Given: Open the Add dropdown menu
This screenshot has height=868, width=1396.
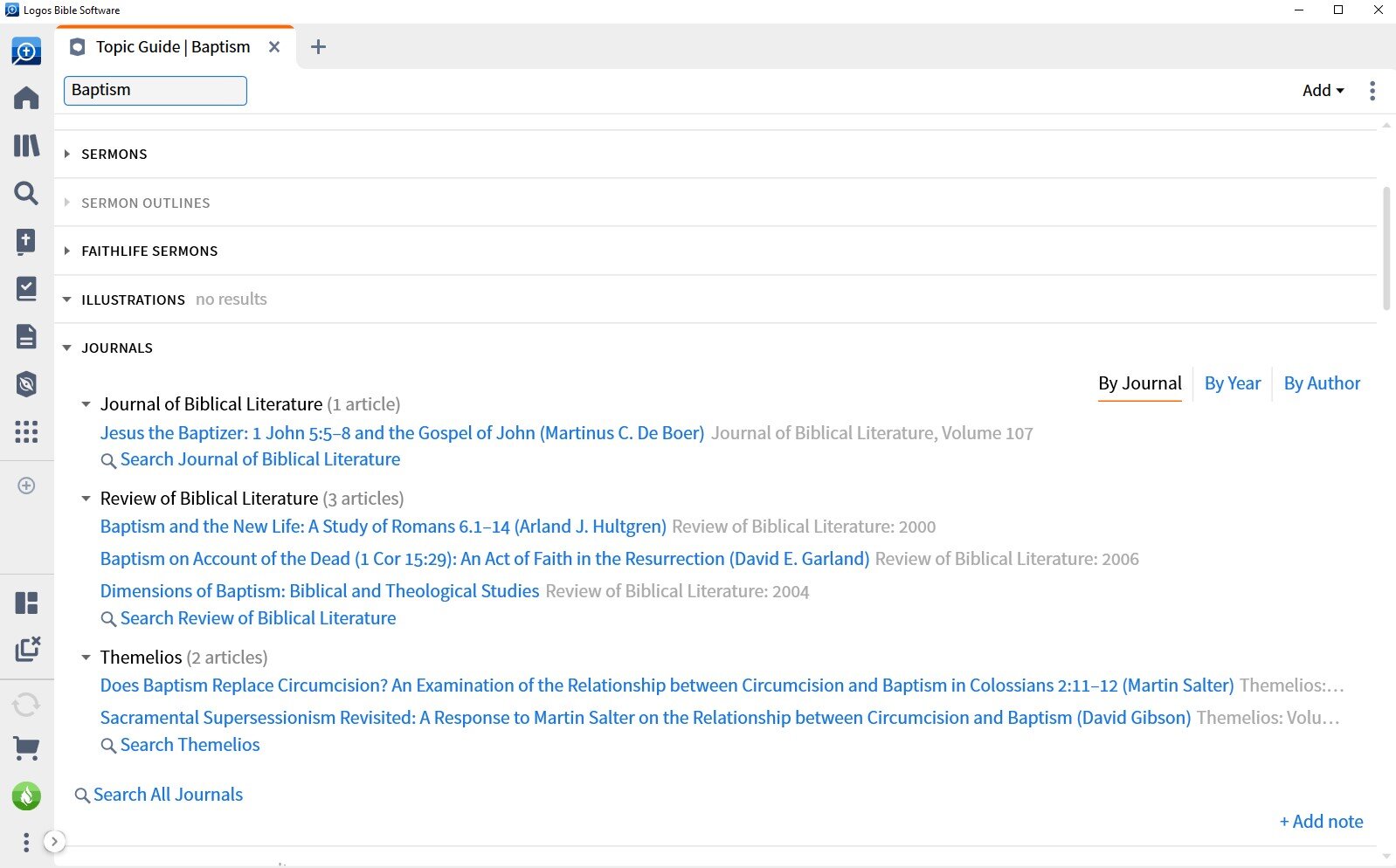Looking at the screenshot, I should (x=1323, y=91).
